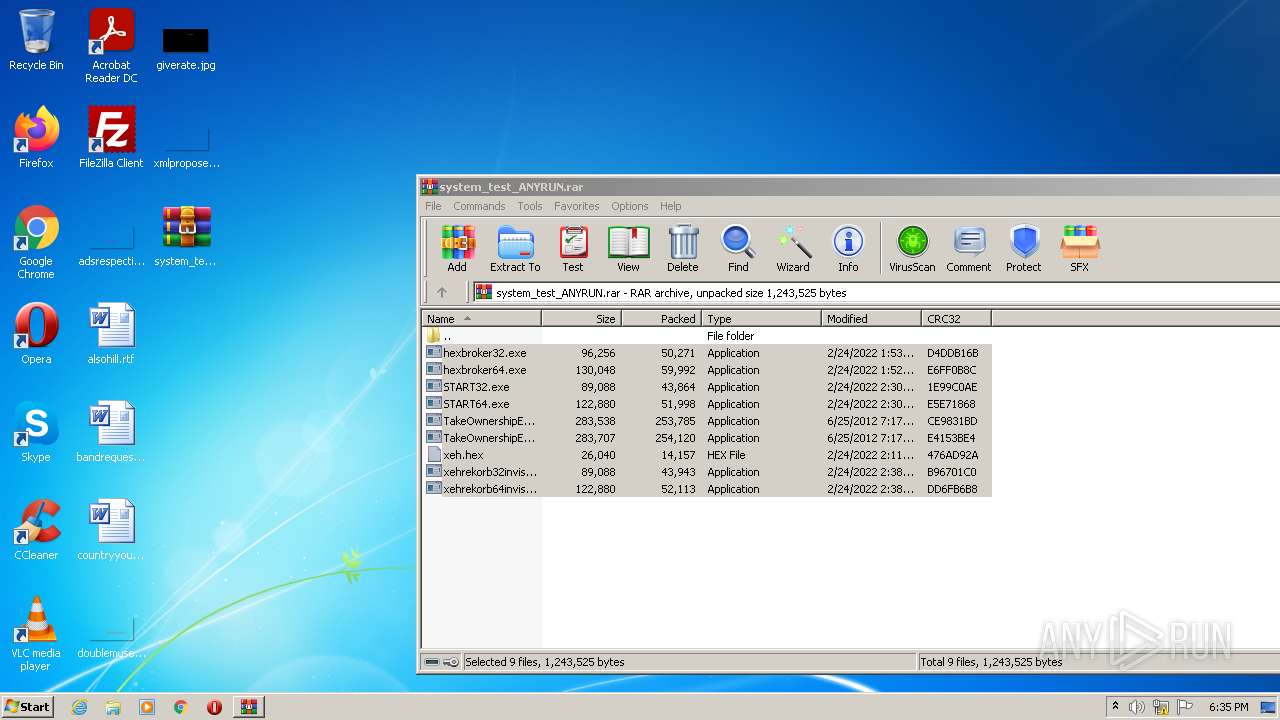Open VLC media player shortcut
Image resolution: width=1280 pixels, height=720 pixels.
point(36,635)
